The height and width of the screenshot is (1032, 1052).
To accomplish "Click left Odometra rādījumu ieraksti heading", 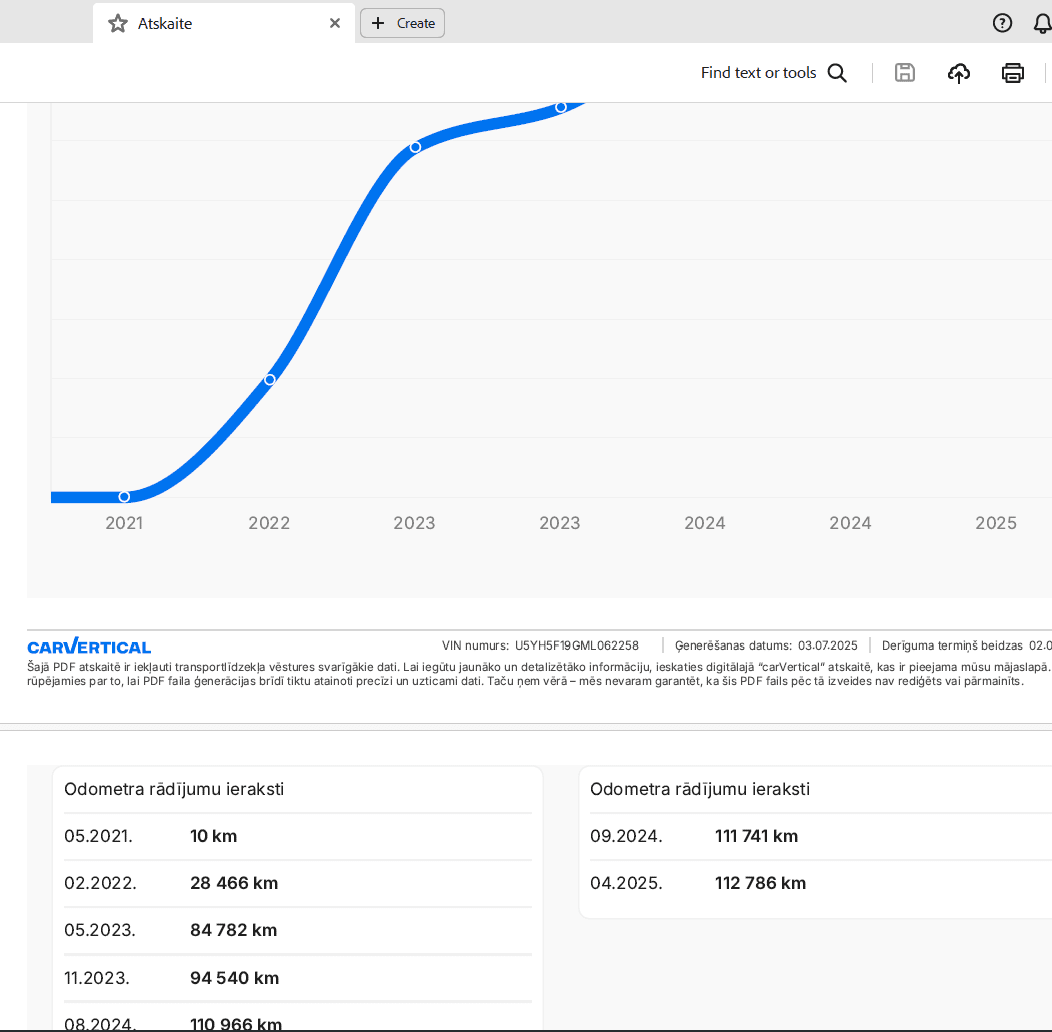I will point(174,789).
